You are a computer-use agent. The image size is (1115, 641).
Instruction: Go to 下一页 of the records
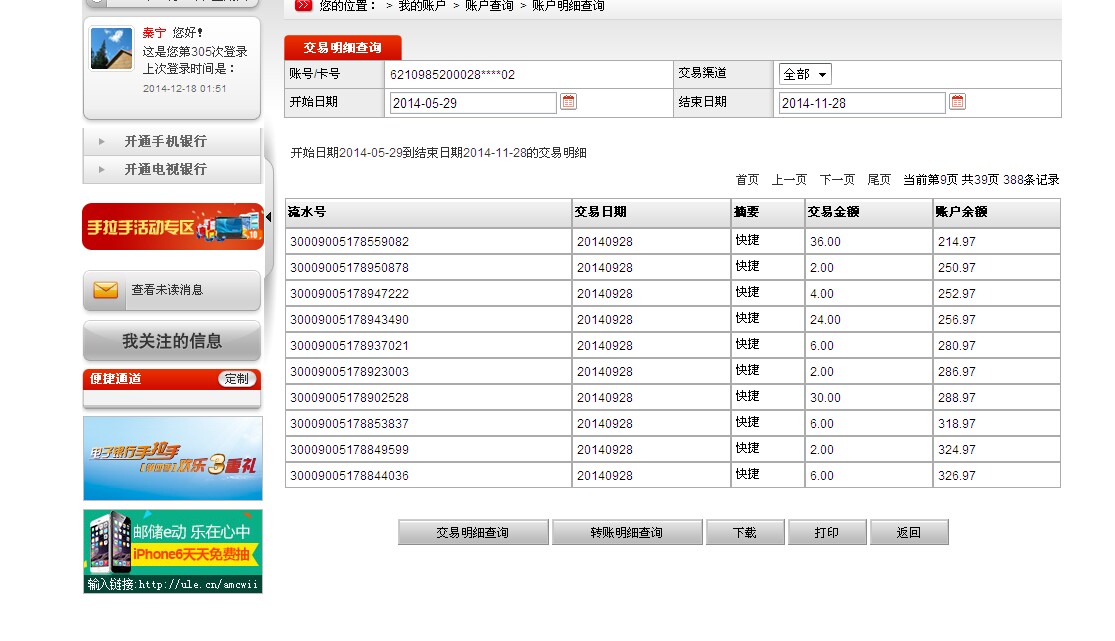[837, 180]
